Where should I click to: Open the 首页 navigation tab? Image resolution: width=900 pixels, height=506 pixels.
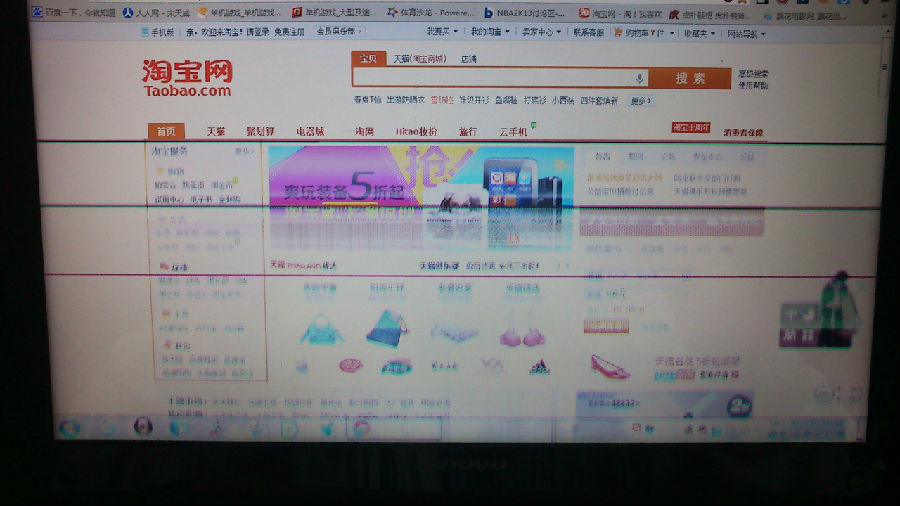tap(166, 131)
